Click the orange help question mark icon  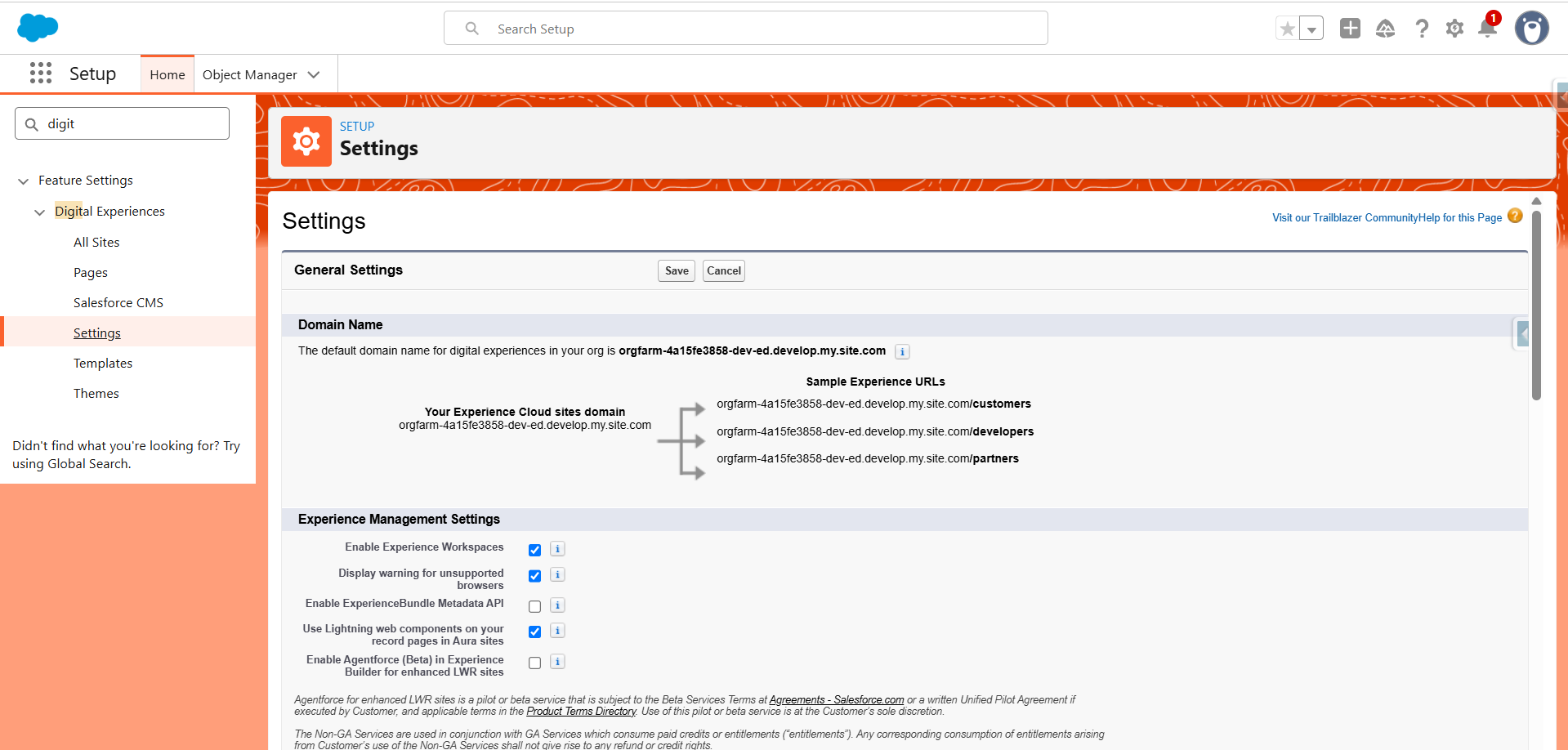[1515, 216]
